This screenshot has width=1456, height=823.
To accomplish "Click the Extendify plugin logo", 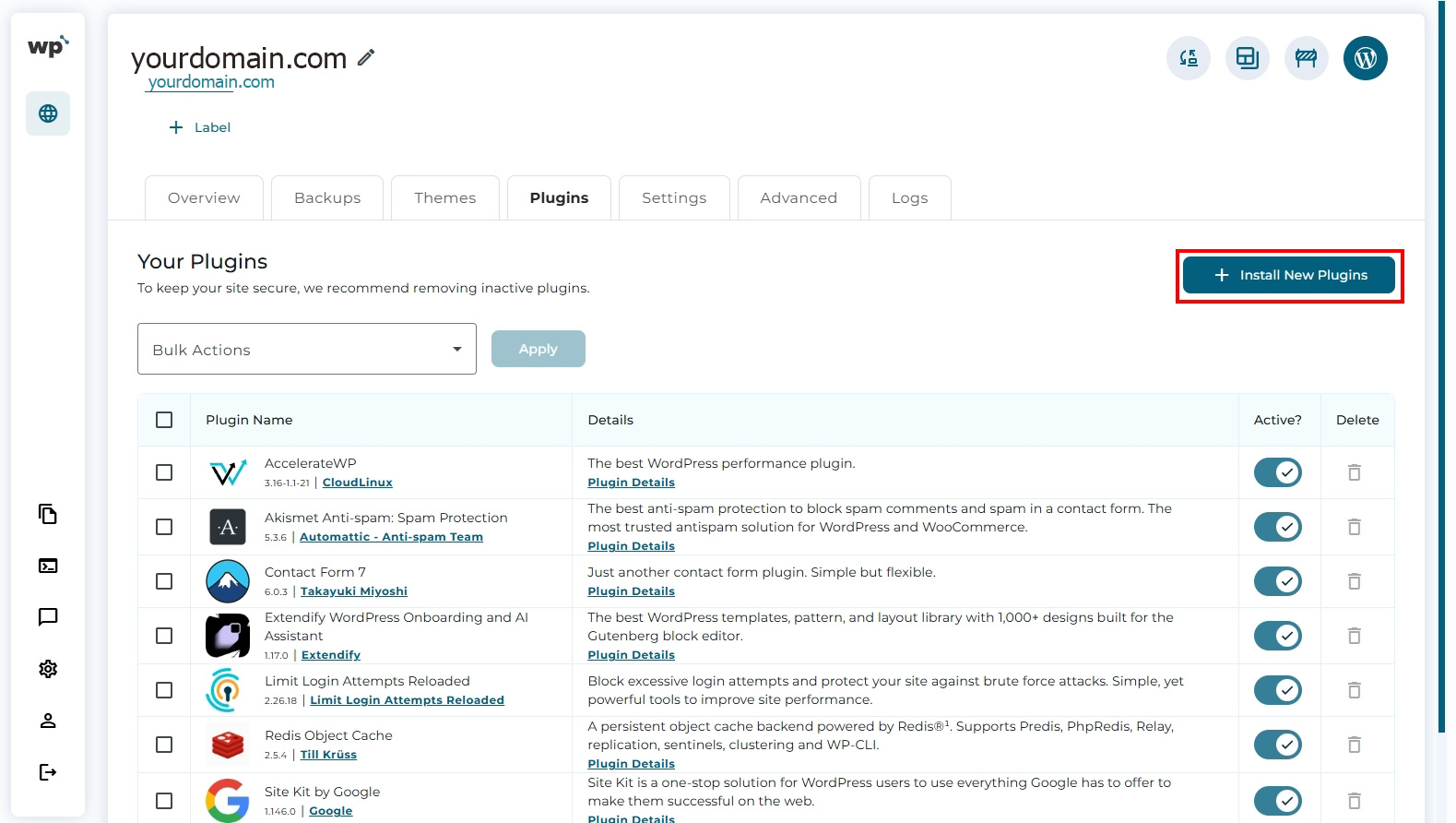I will click(x=228, y=636).
